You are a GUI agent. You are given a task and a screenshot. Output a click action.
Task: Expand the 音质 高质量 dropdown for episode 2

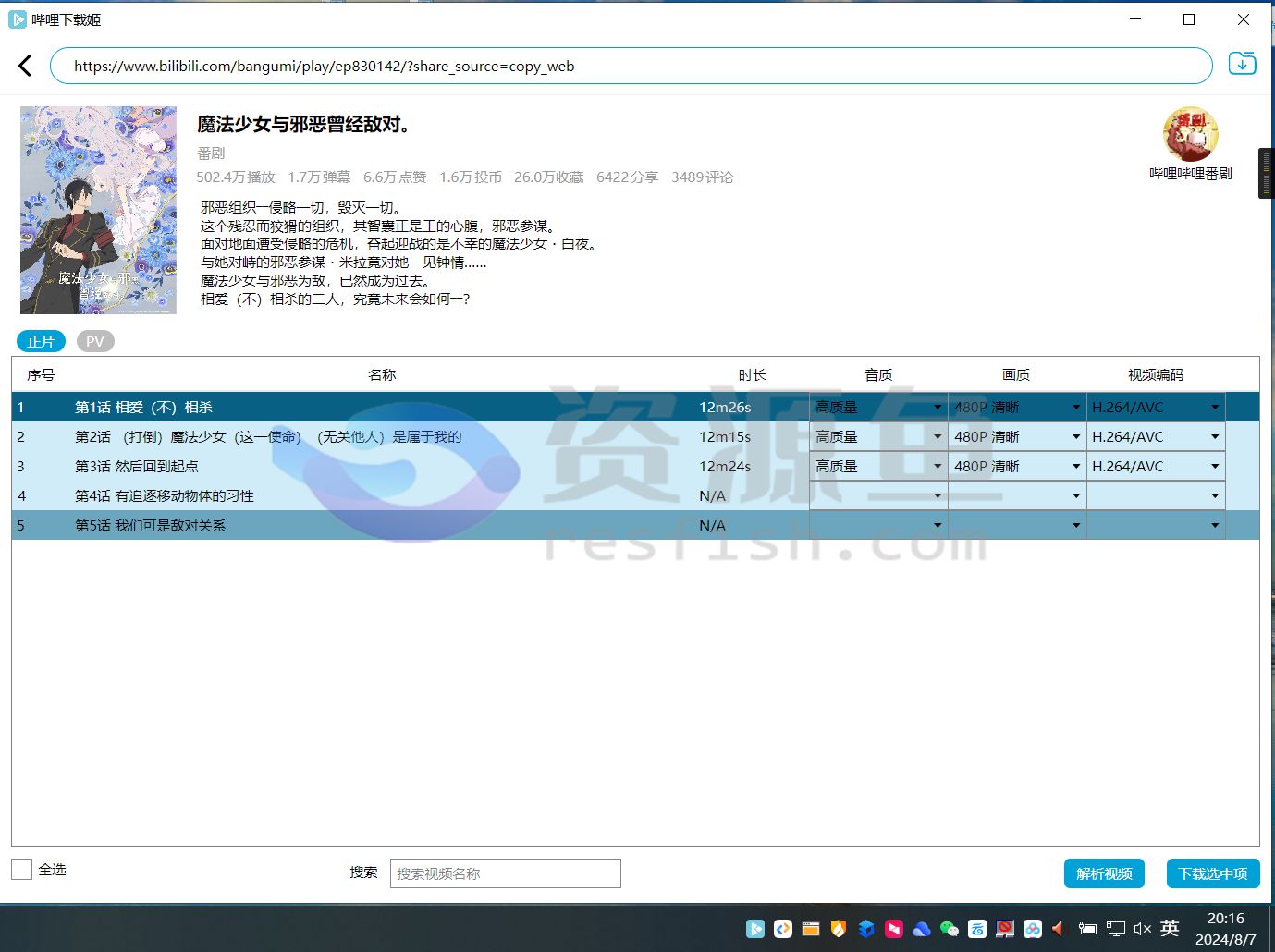point(878,436)
